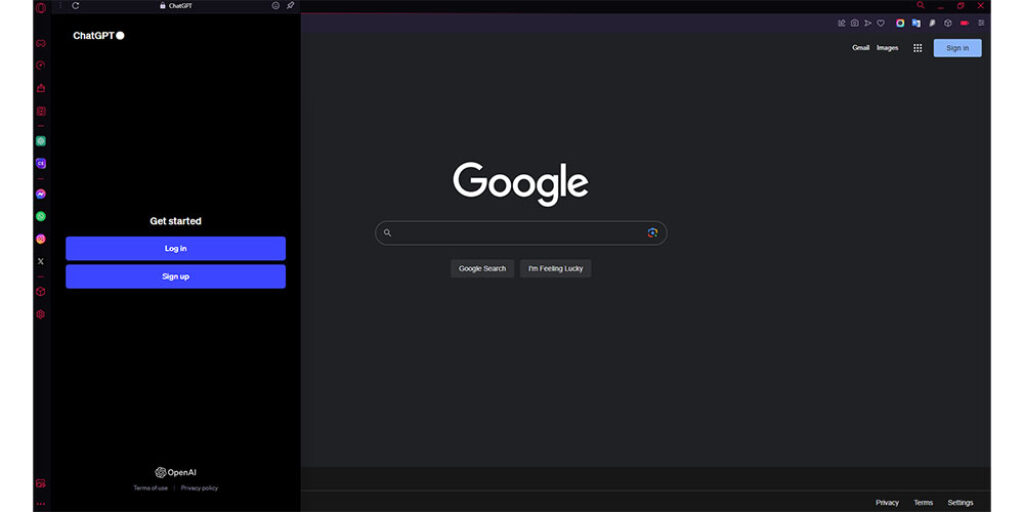Open Settings gear icon in sidebar
This screenshot has width=1024, height=512.
40,314
